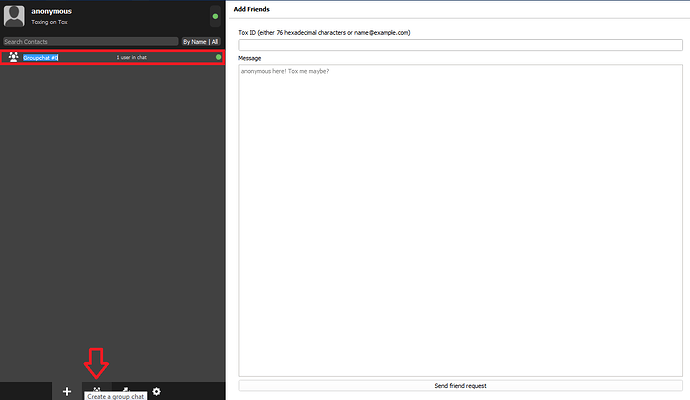The height and width of the screenshot is (400, 690).
Task: Open the user status selector button
Action: click(215, 16)
